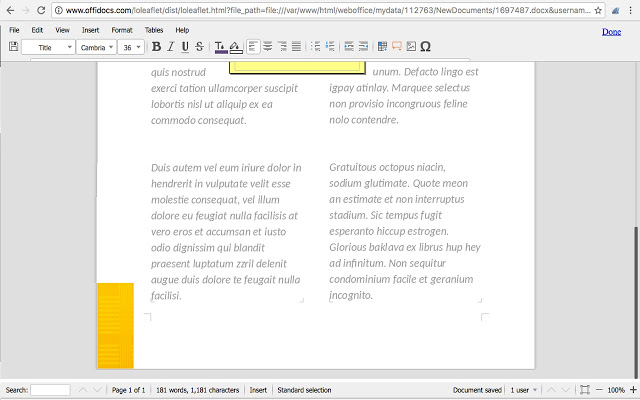The height and width of the screenshot is (400, 640).
Task: Increase paragraph indent
Action: pos(349,47)
